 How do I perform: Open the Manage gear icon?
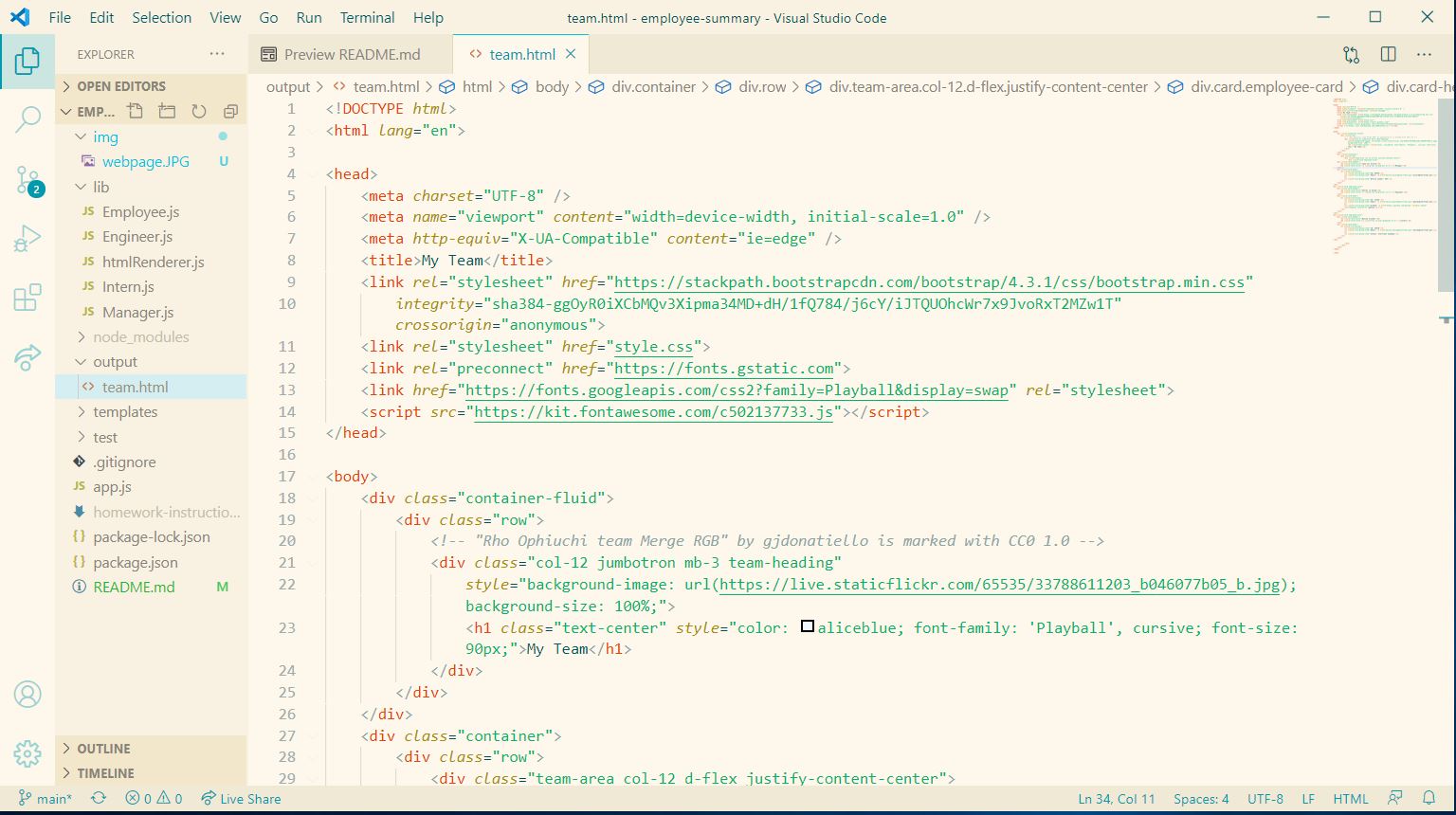click(x=27, y=753)
